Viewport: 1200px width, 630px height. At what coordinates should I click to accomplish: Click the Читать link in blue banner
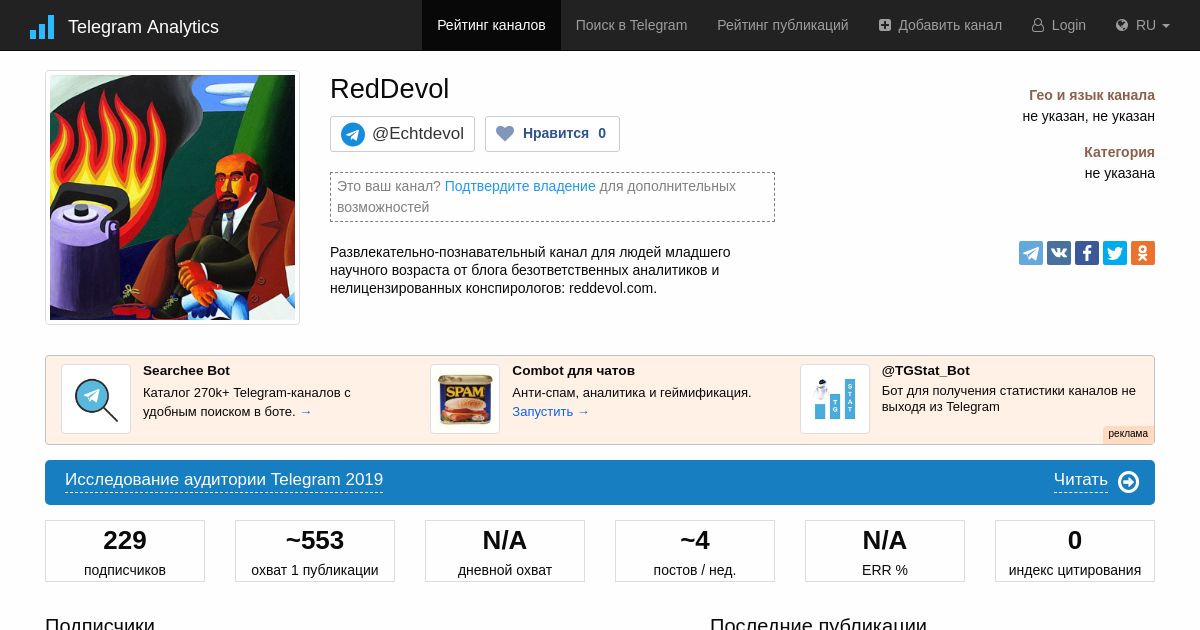(1081, 480)
